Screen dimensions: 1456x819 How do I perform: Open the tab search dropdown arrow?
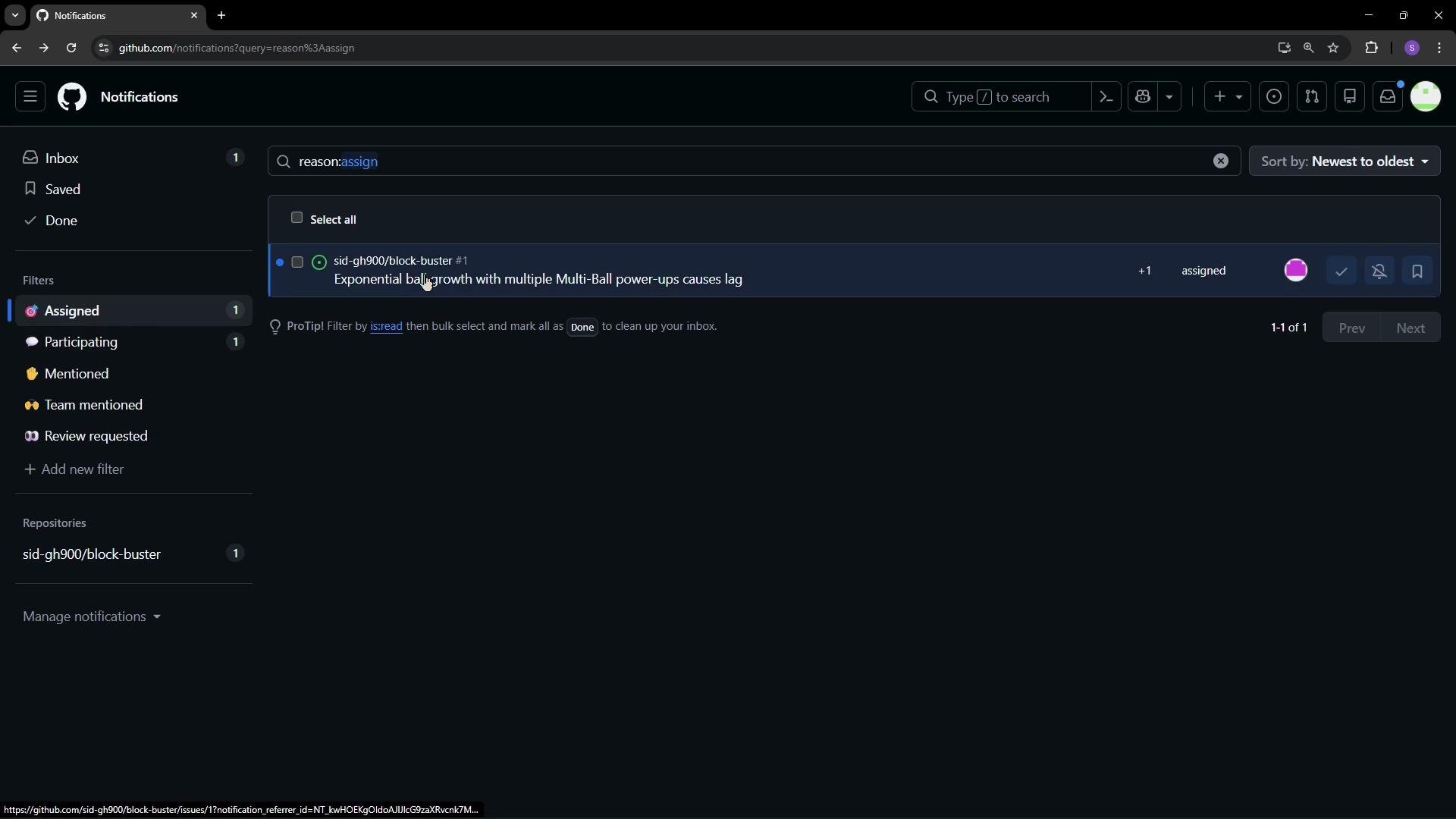coord(14,15)
